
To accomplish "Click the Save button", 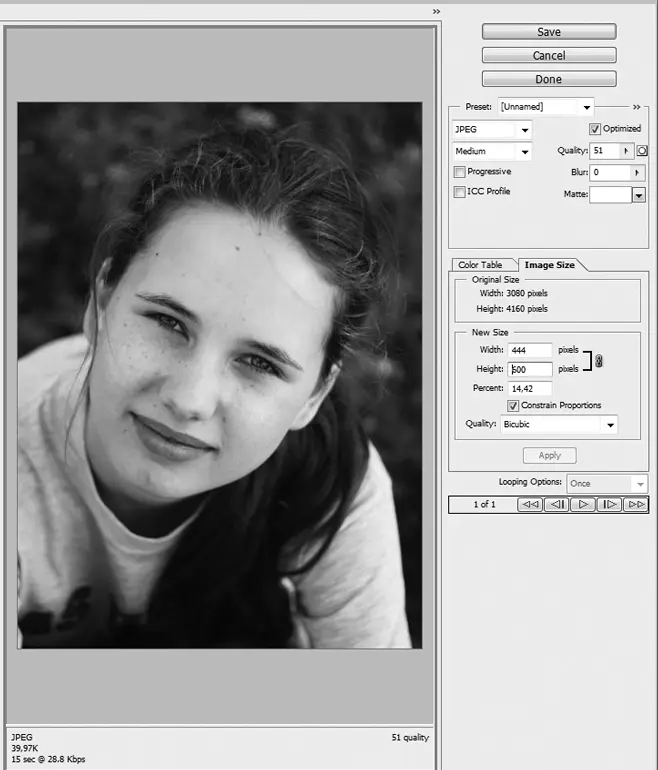I will pos(548,32).
